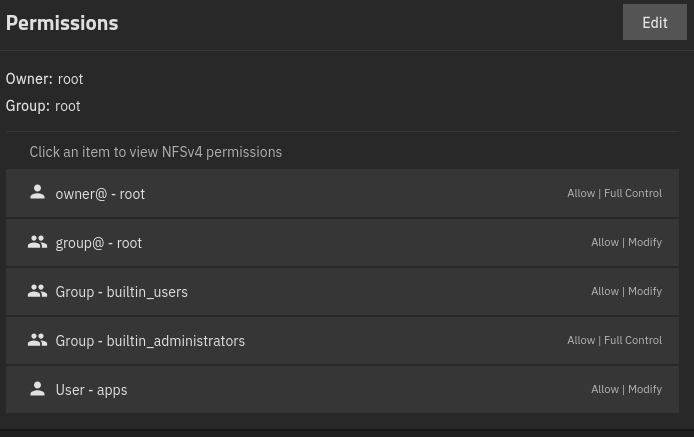Click the Group: root label
This screenshot has width=694, height=437.
[43, 106]
